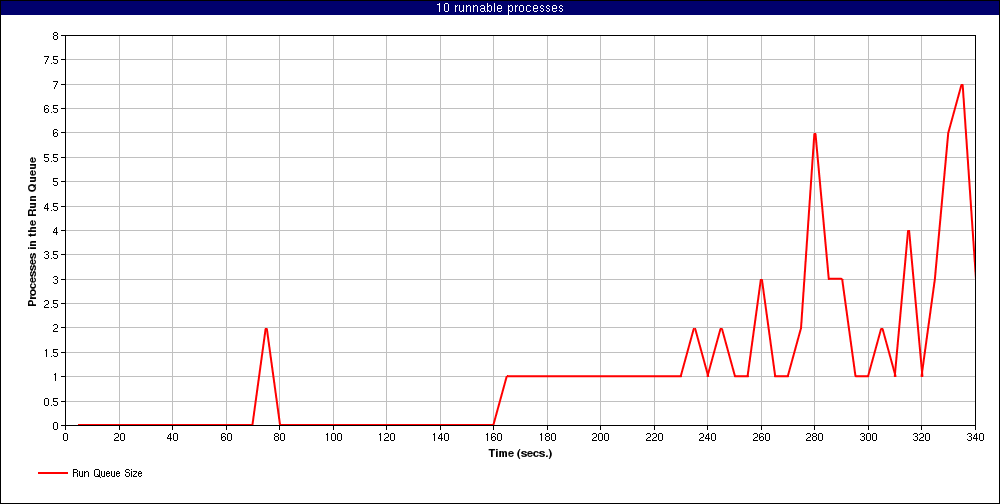
Task: Click the x-axis tick label 160
Action: (x=494, y=437)
